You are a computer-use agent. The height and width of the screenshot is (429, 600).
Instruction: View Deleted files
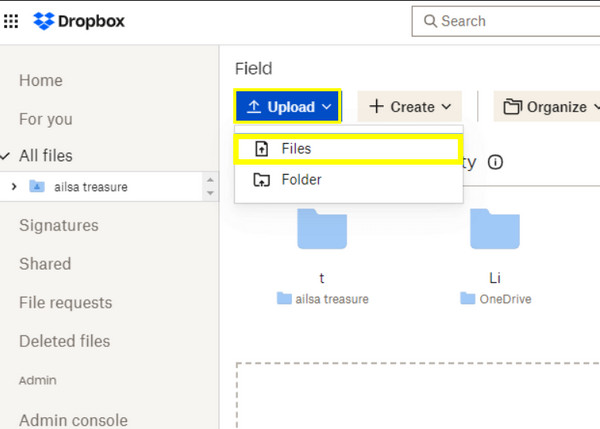tap(65, 341)
